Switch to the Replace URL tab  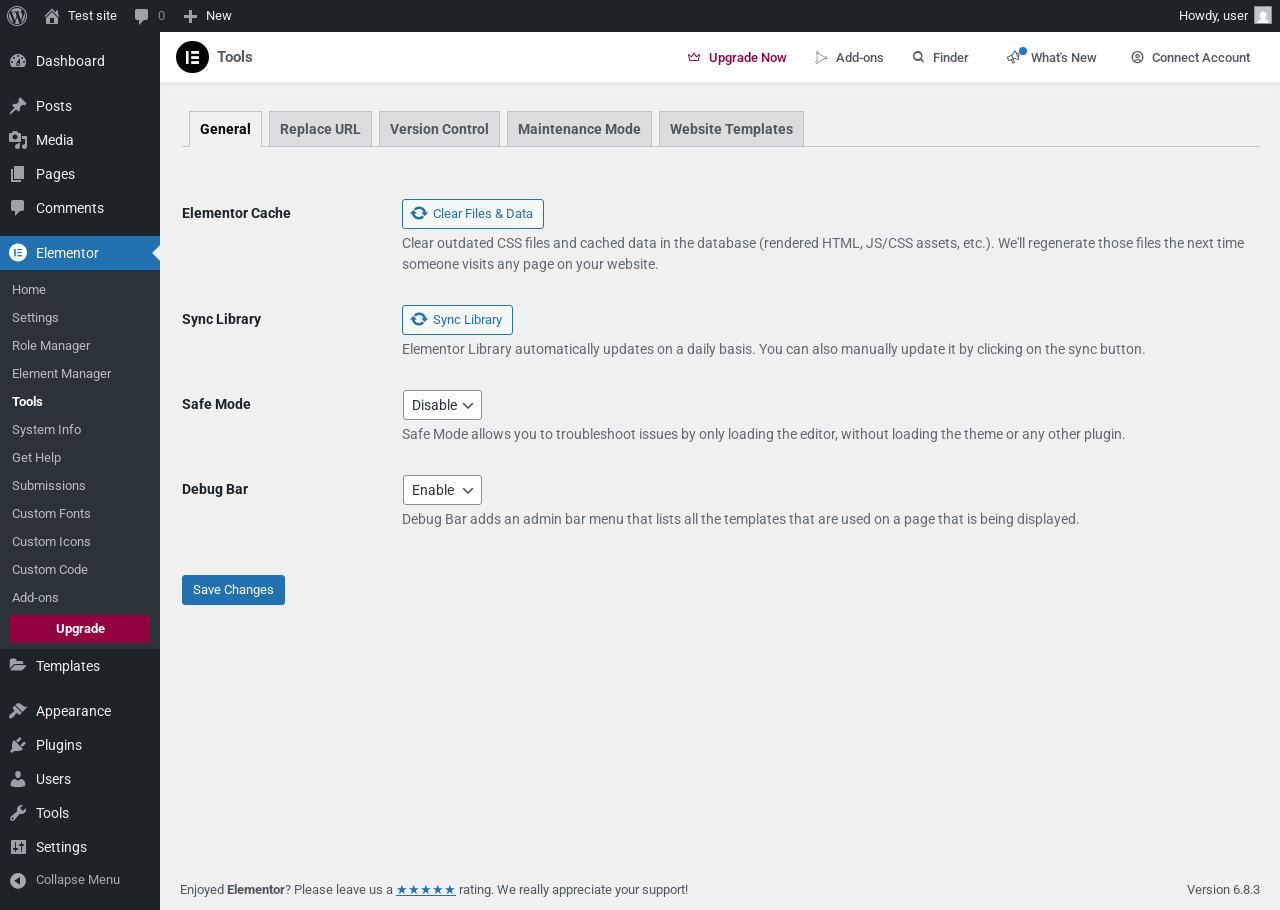320,129
